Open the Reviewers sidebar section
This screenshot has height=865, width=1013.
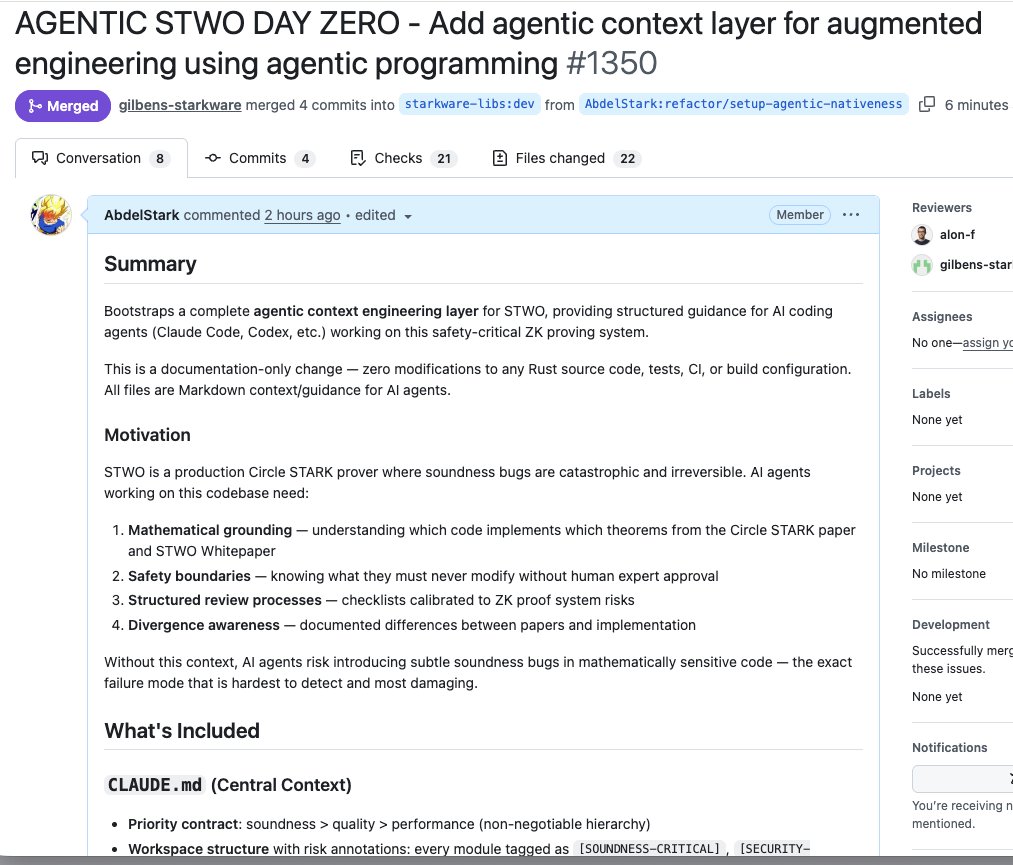942,207
